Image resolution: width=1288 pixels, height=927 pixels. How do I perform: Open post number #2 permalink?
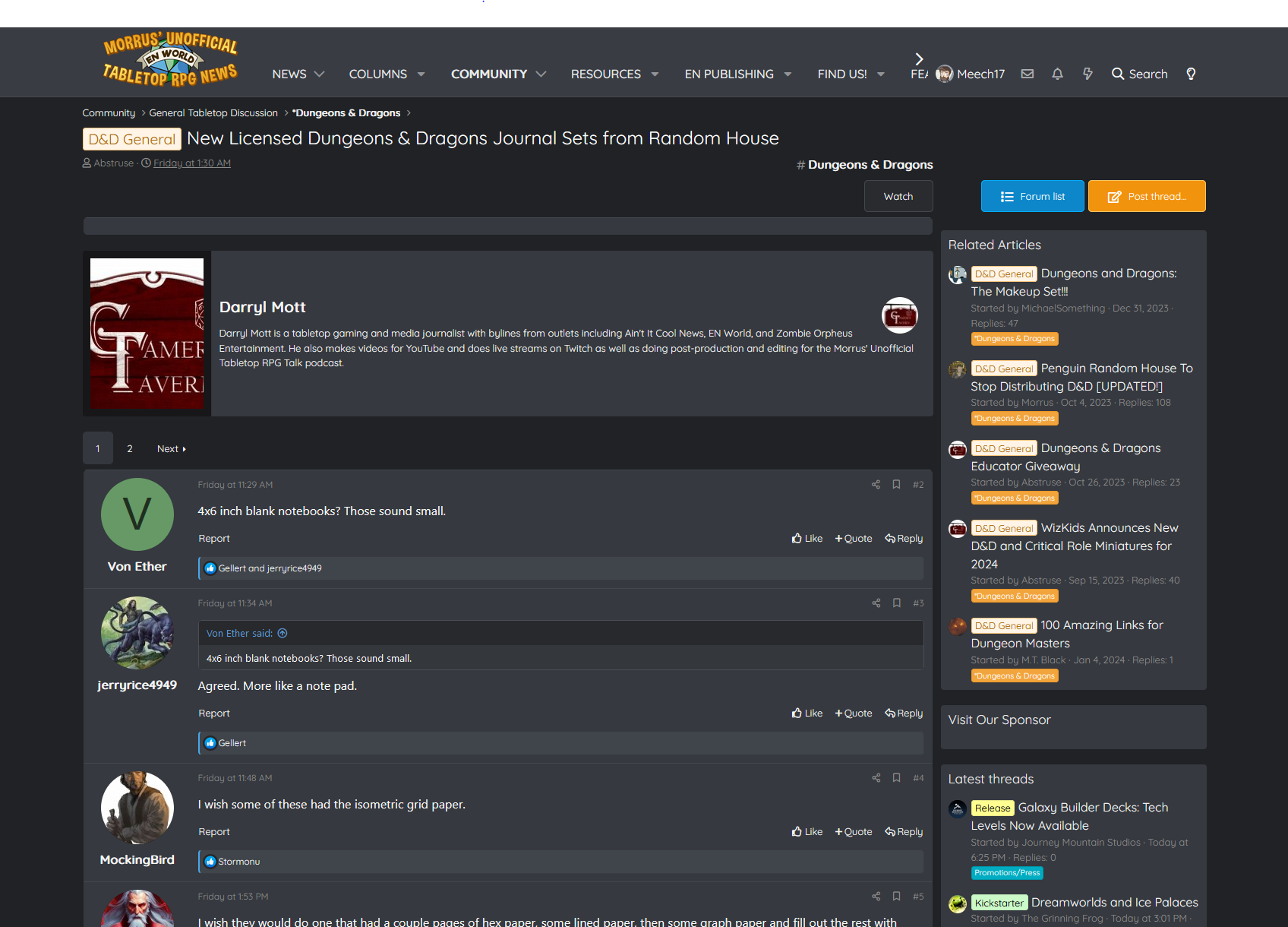tap(918, 485)
